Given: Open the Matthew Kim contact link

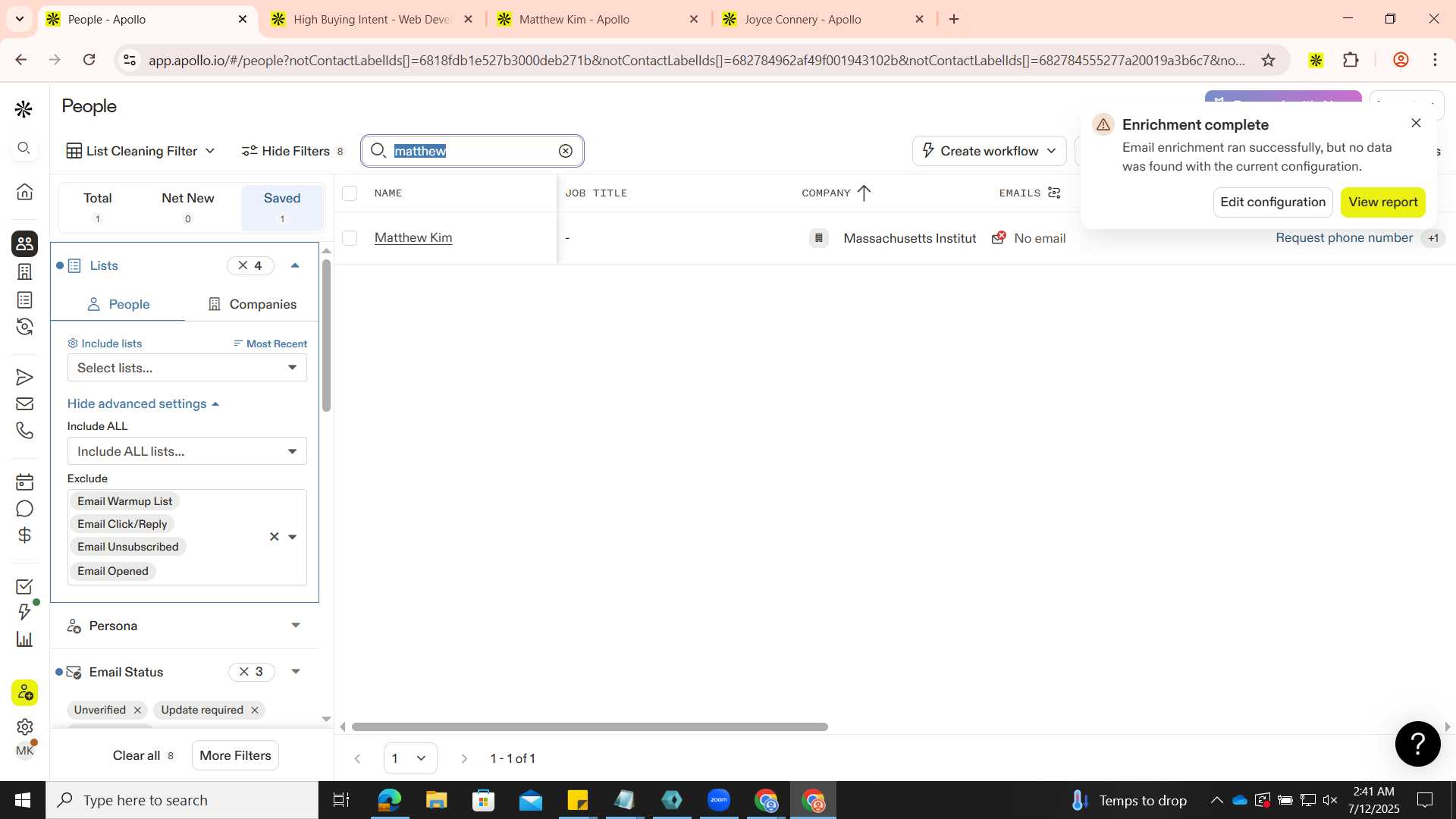Looking at the screenshot, I should point(413,238).
